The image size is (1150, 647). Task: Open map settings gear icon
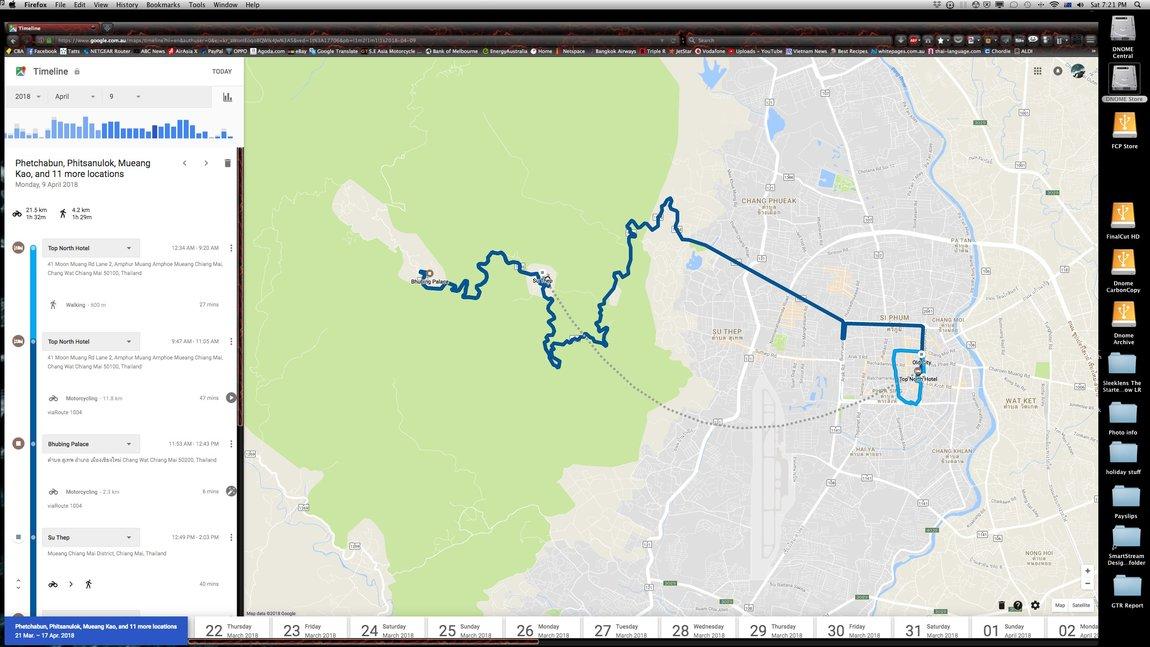pyautogui.click(x=1035, y=605)
